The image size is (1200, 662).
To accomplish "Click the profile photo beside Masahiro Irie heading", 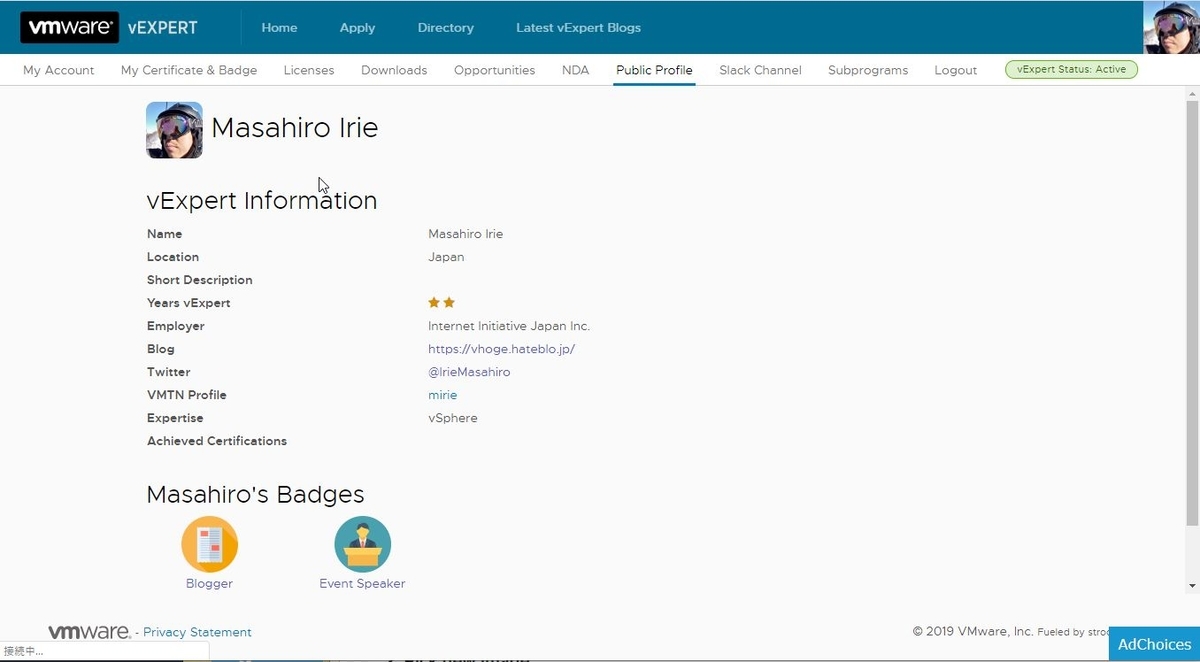I will tap(174, 130).
